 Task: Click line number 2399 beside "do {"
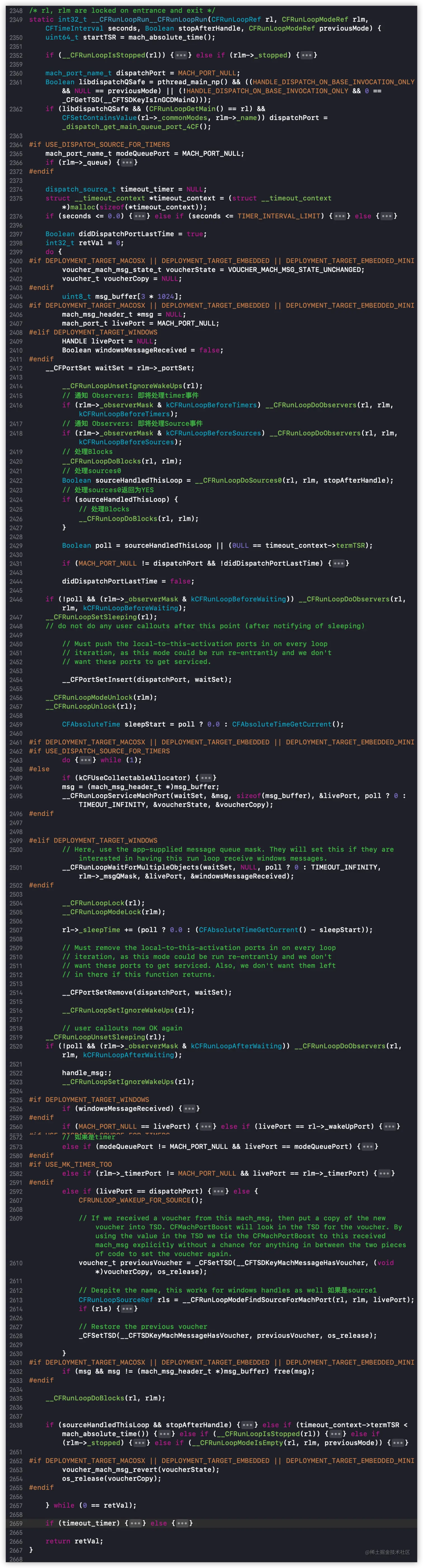(x=16, y=252)
